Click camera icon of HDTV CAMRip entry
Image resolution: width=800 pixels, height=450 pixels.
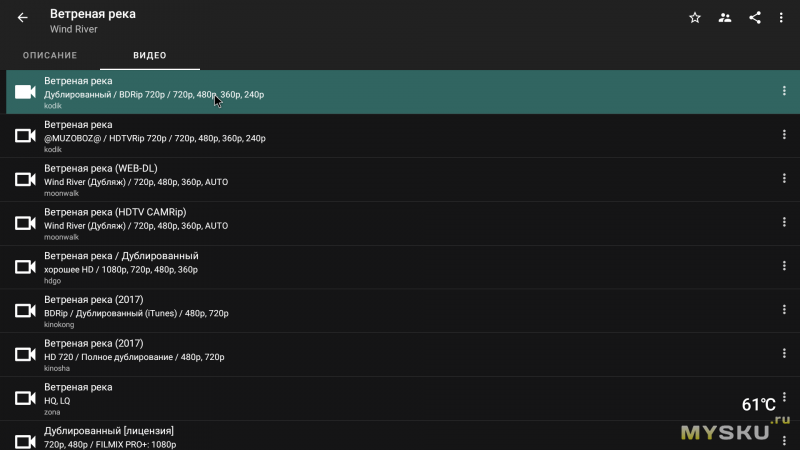[x=25, y=223]
